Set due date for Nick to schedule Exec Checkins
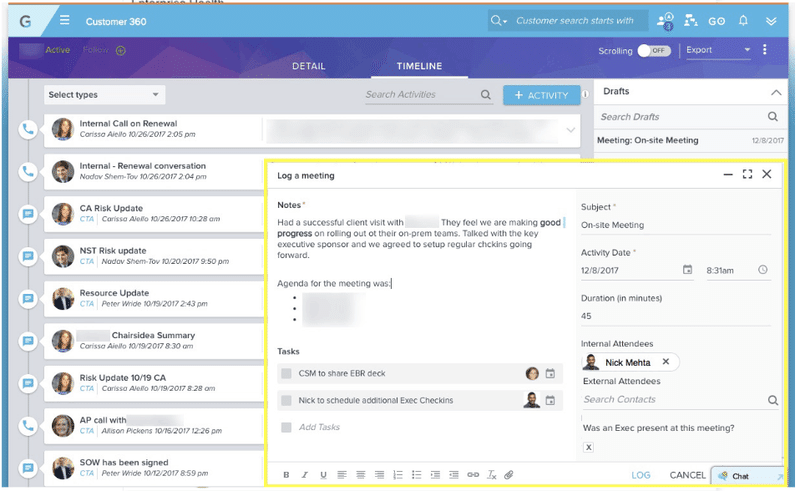 (550, 400)
